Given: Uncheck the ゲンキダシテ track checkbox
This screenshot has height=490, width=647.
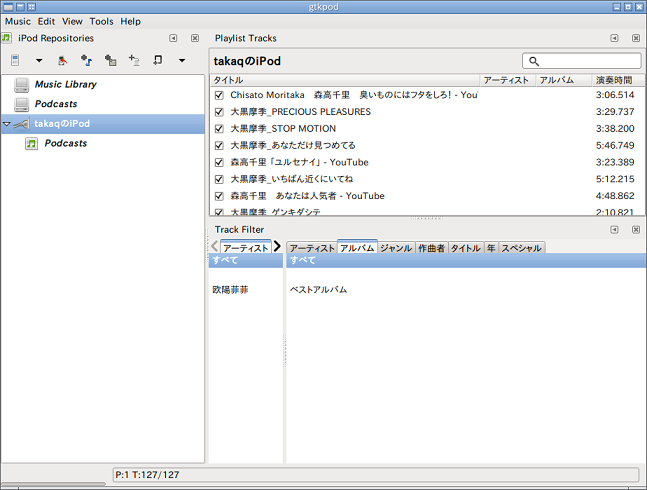Looking at the screenshot, I should coord(219,212).
